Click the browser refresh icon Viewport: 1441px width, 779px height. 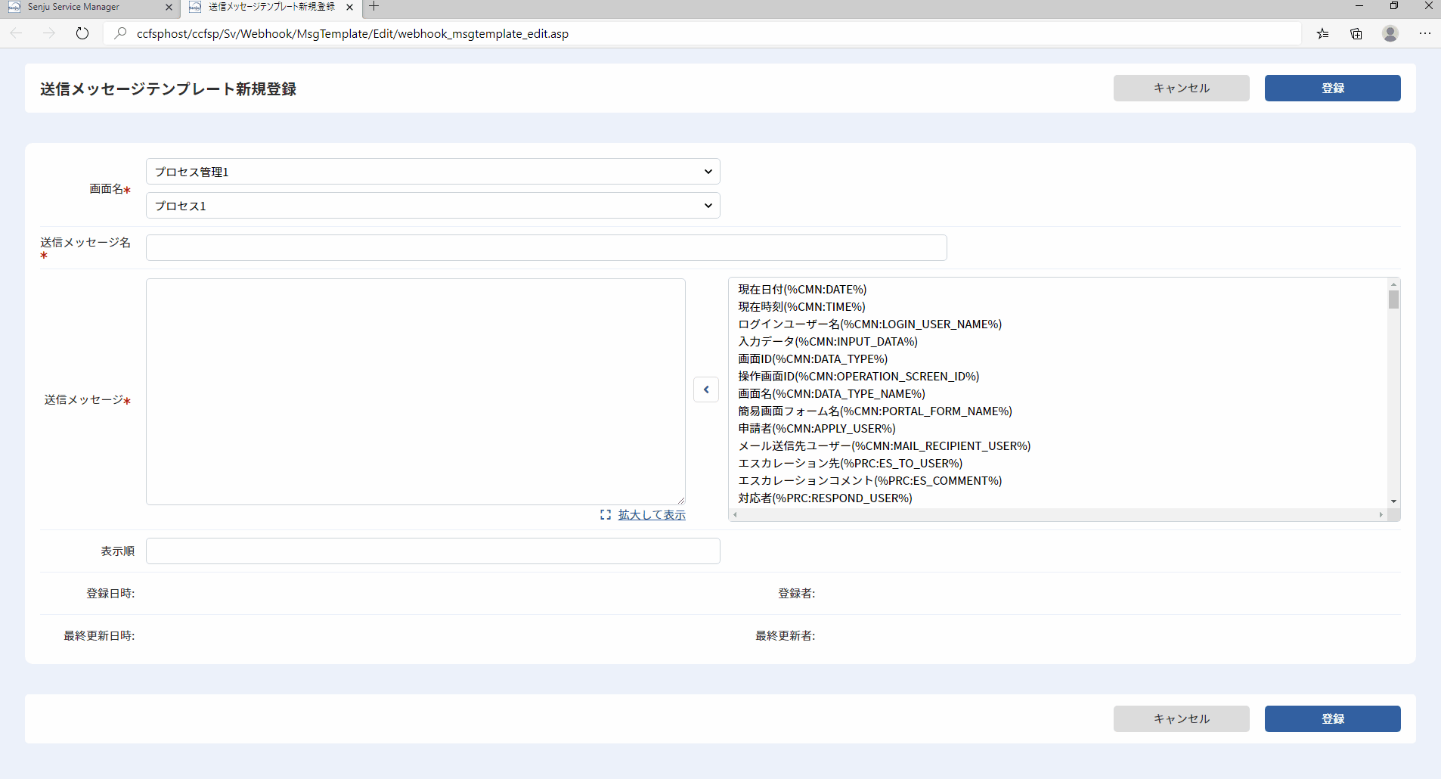coord(82,33)
